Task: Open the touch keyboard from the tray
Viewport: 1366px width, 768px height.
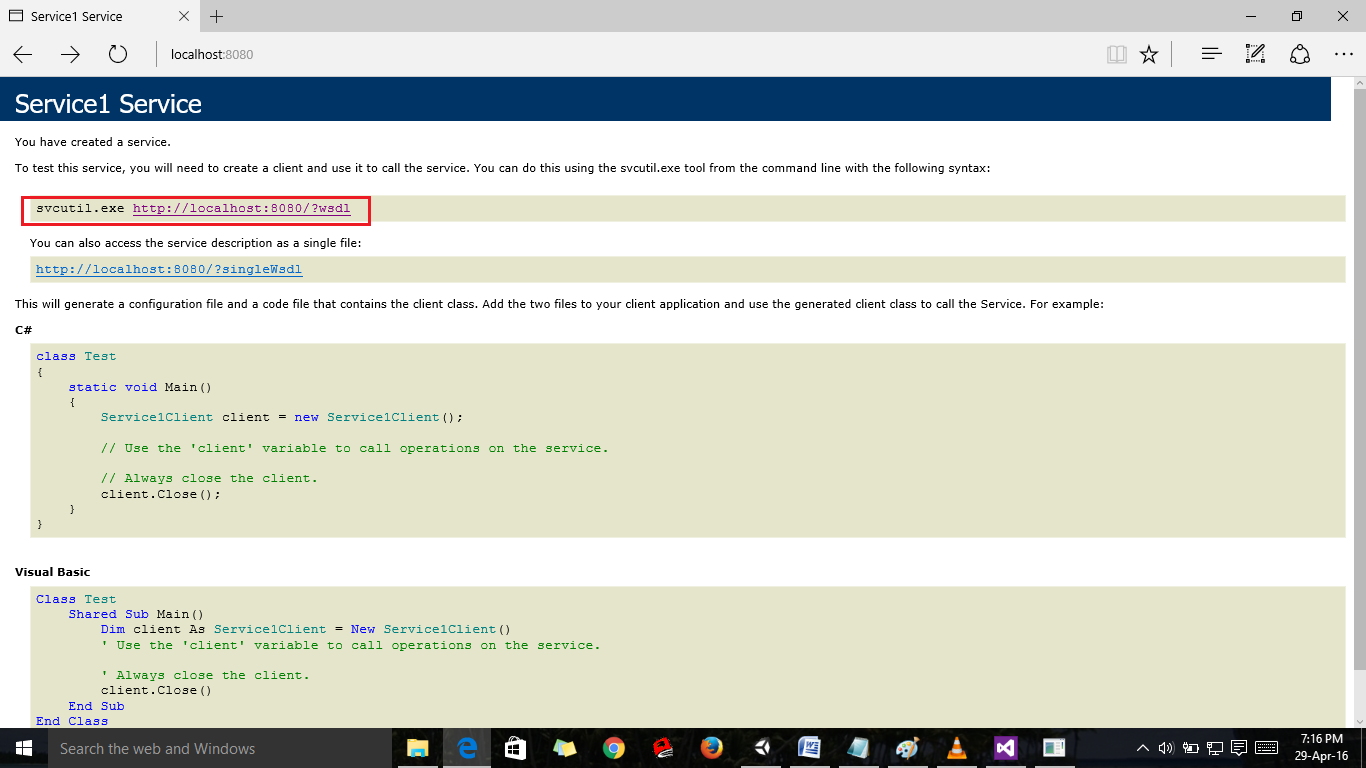Action: pos(1266,748)
